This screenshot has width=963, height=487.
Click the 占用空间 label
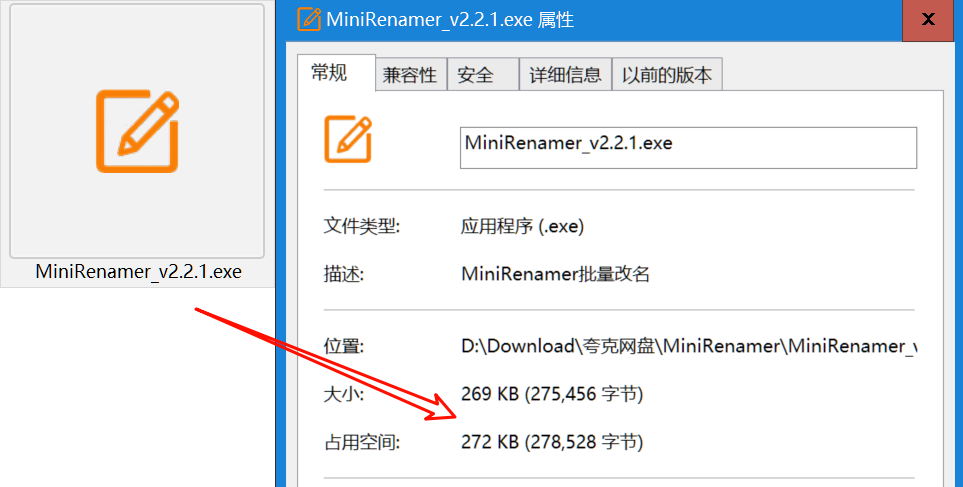(362, 442)
